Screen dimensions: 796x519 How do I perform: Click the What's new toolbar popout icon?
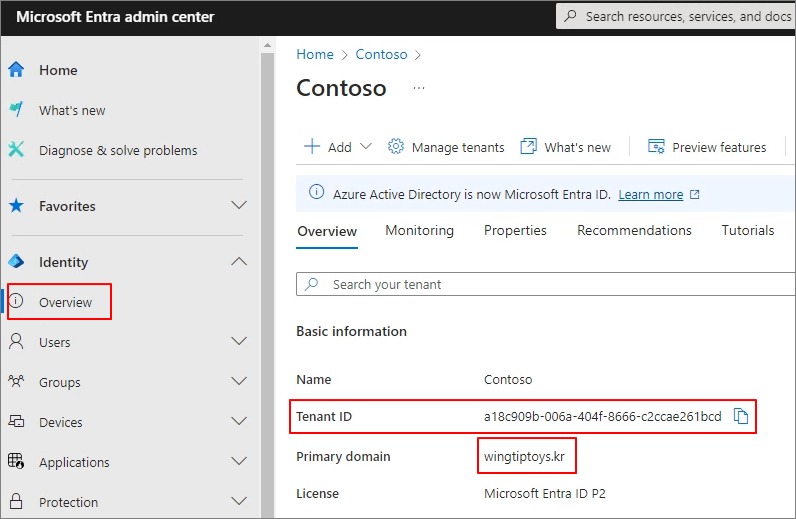pos(528,146)
